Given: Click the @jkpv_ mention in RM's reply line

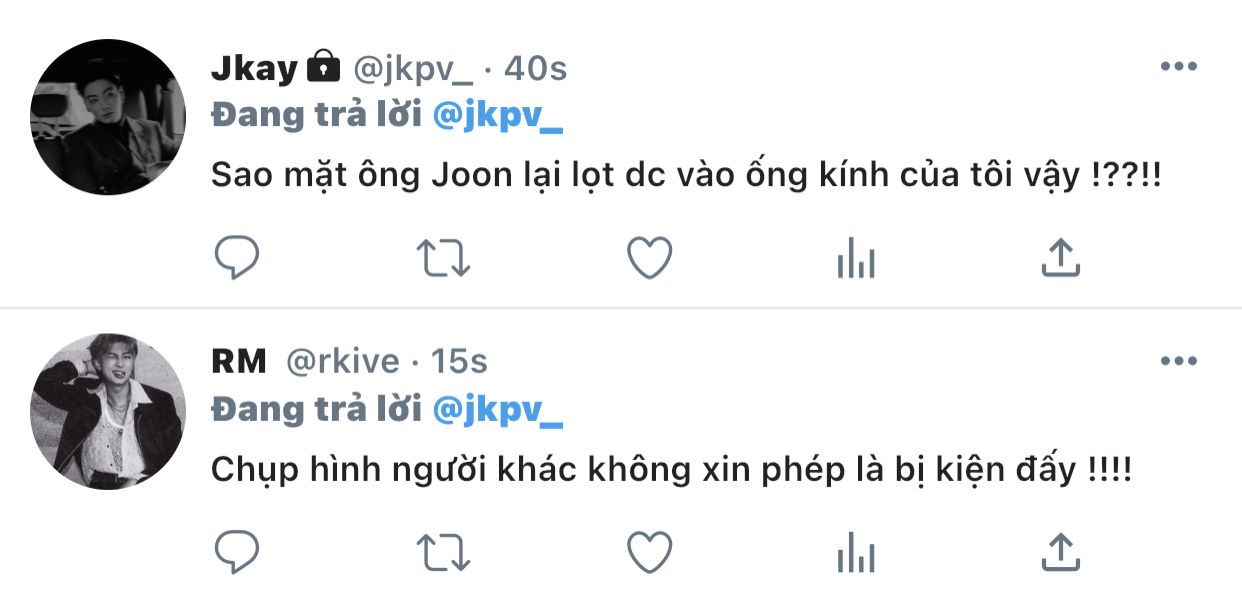Looking at the screenshot, I should coord(498,410).
